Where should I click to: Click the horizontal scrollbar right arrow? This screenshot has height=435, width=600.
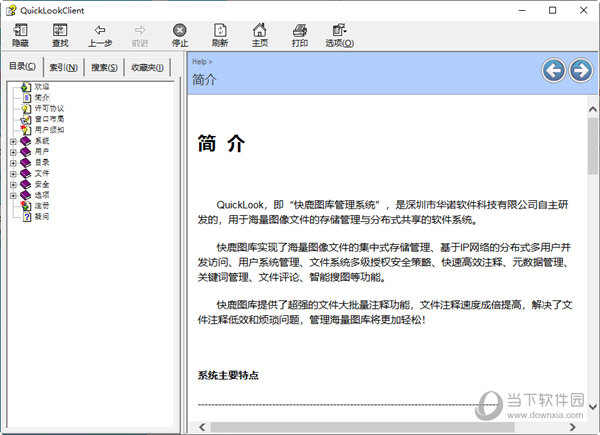[572, 427]
